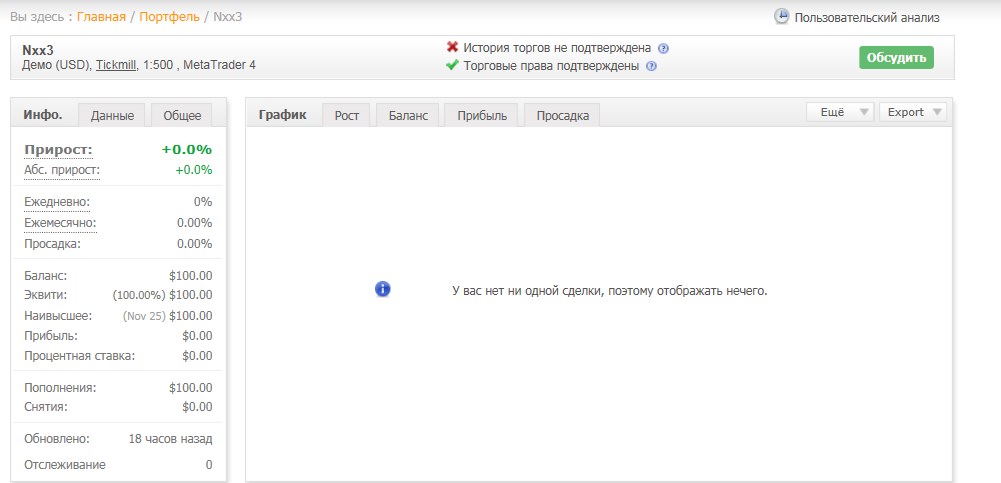Click the blue info icon in chart area
Image resolution: width=1001 pixels, height=483 pixels.
[x=382, y=289]
